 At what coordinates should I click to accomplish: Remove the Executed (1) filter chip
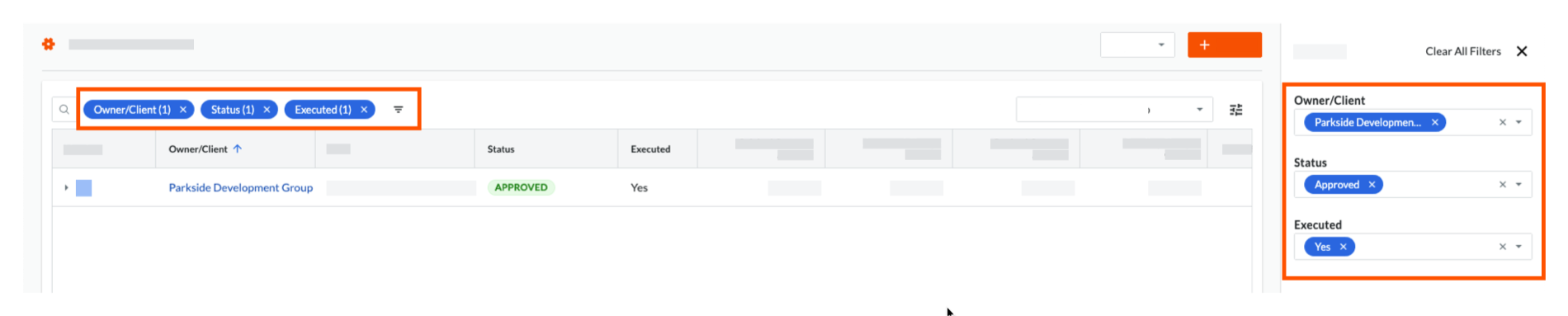[x=364, y=110]
